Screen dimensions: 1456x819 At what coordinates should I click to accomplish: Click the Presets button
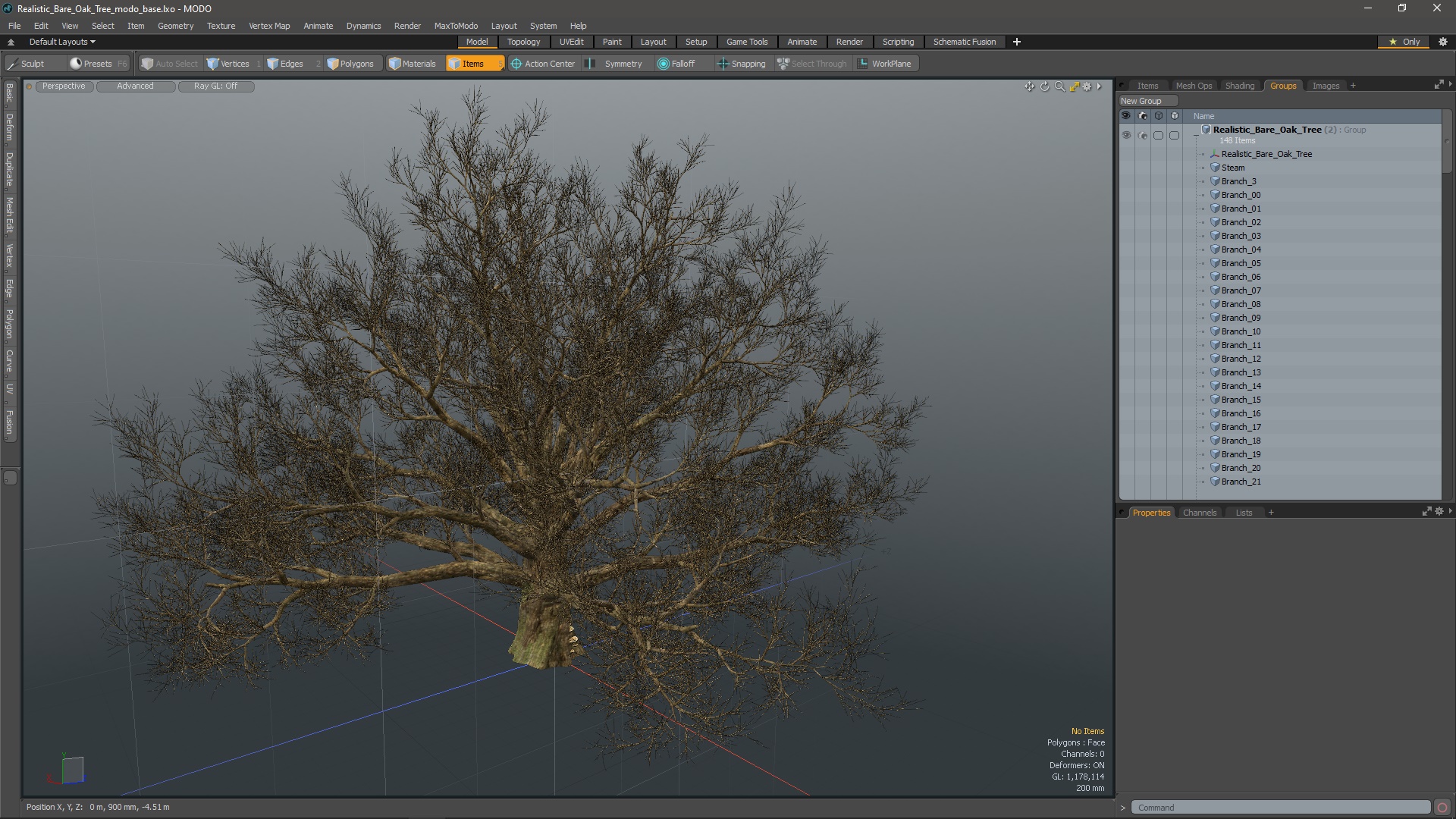(97, 63)
